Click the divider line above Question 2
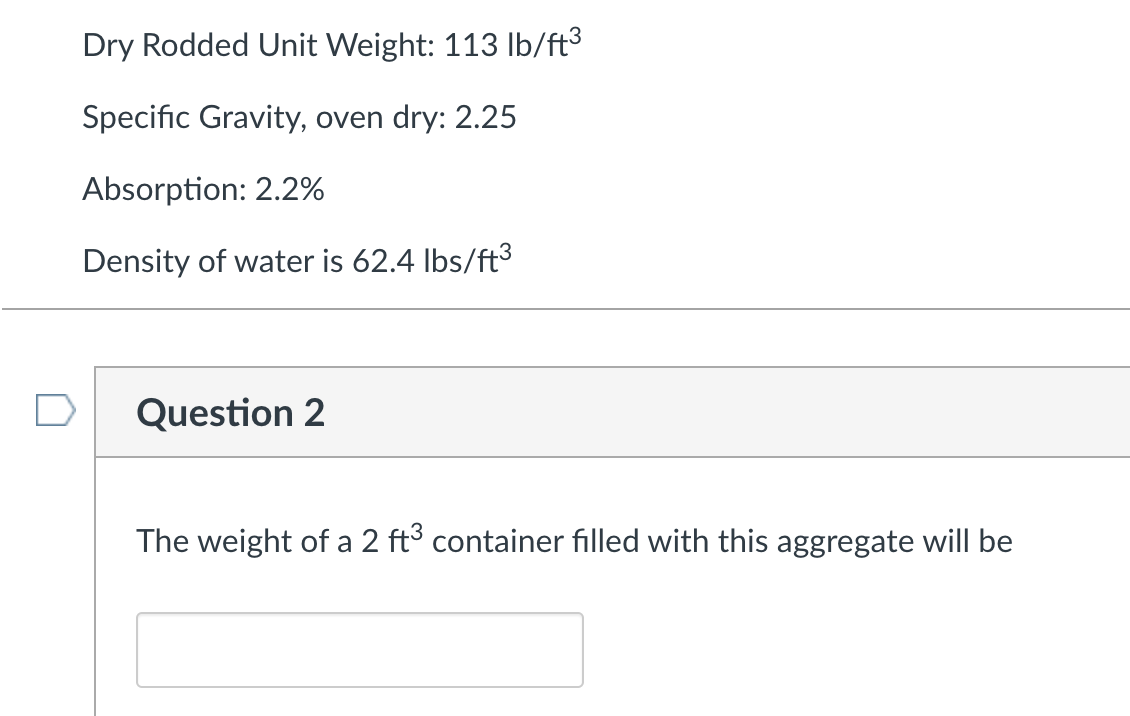 565,309
